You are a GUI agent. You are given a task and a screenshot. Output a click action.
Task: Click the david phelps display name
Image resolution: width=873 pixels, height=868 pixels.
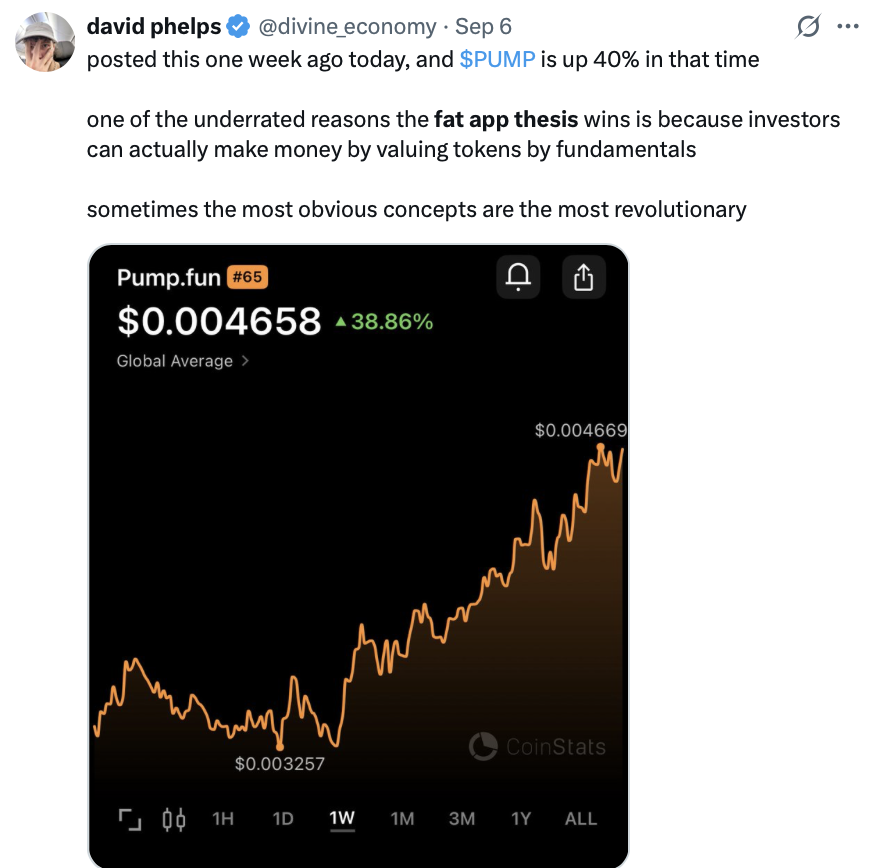(x=156, y=25)
